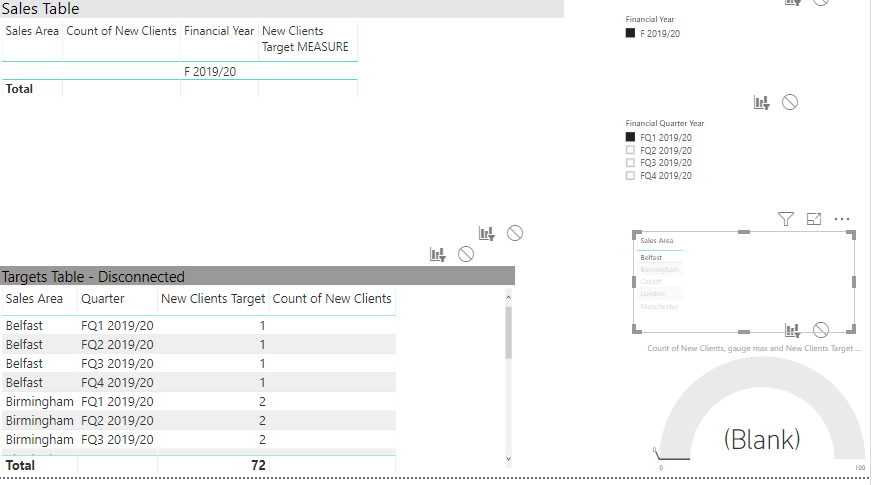Click filter interaction icon above Financial Quarter Year slicer
The height and width of the screenshot is (485, 877).
coord(761,102)
